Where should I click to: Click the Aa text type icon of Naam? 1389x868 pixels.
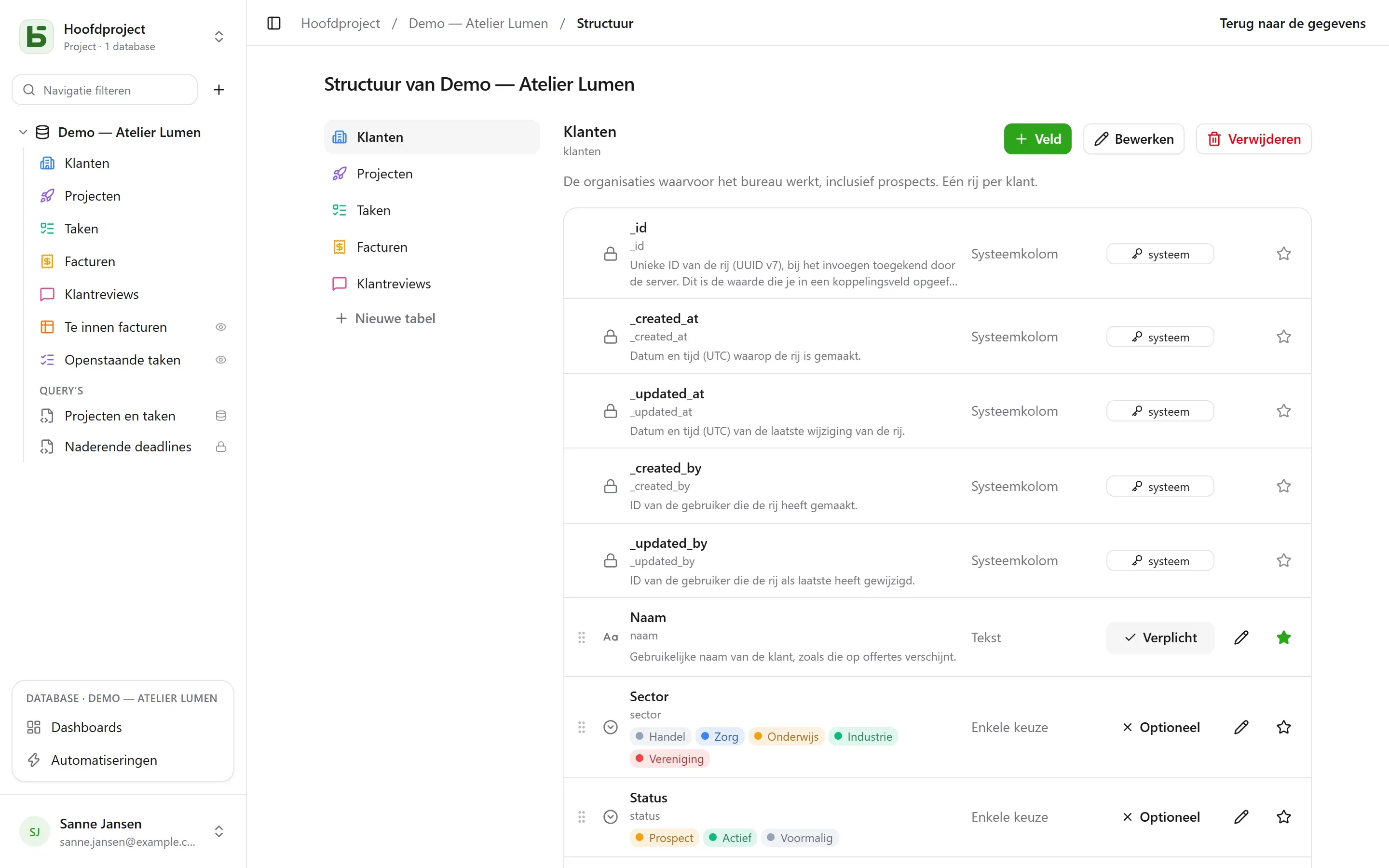click(611, 637)
